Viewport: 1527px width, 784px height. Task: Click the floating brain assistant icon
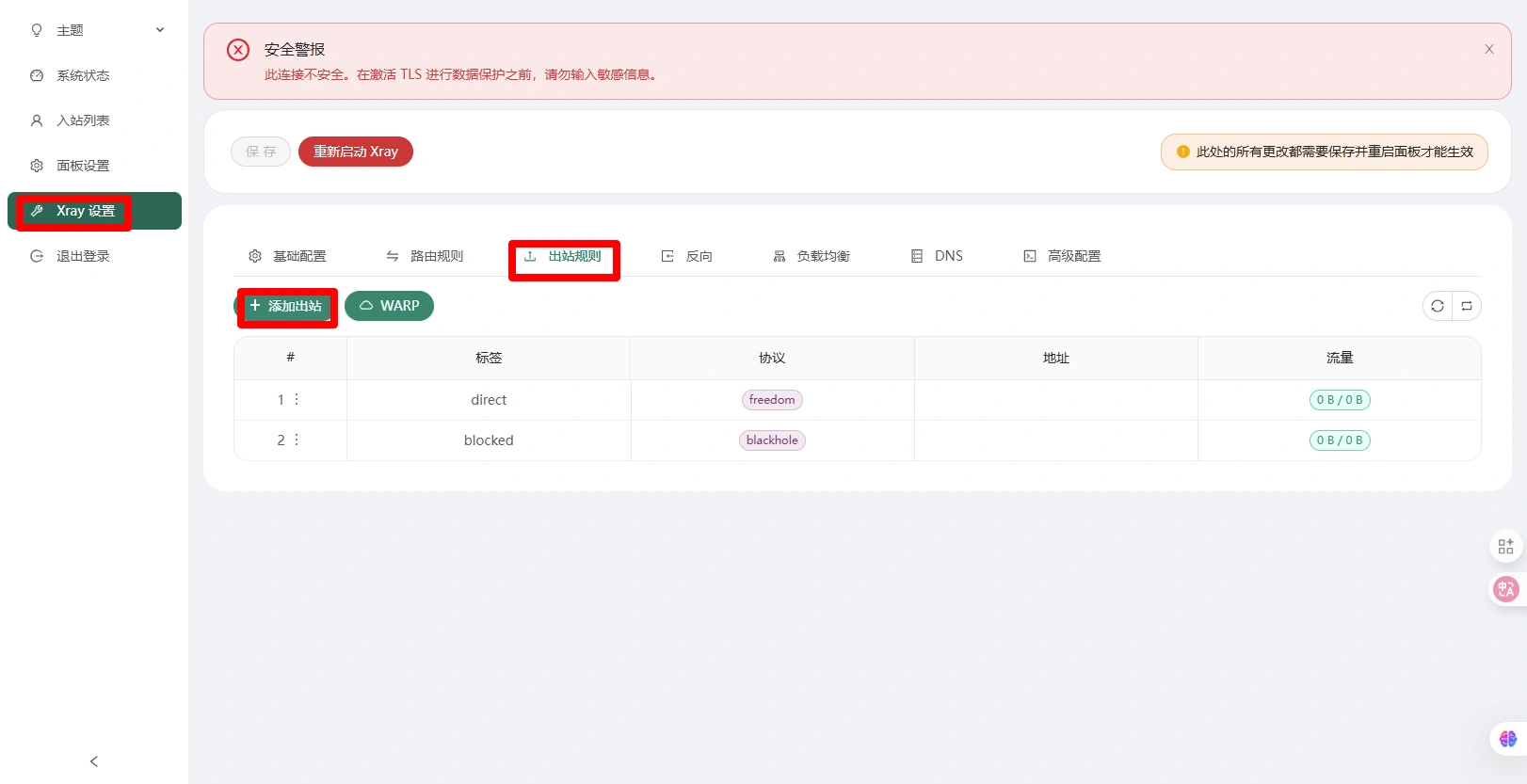coord(1507,739)
